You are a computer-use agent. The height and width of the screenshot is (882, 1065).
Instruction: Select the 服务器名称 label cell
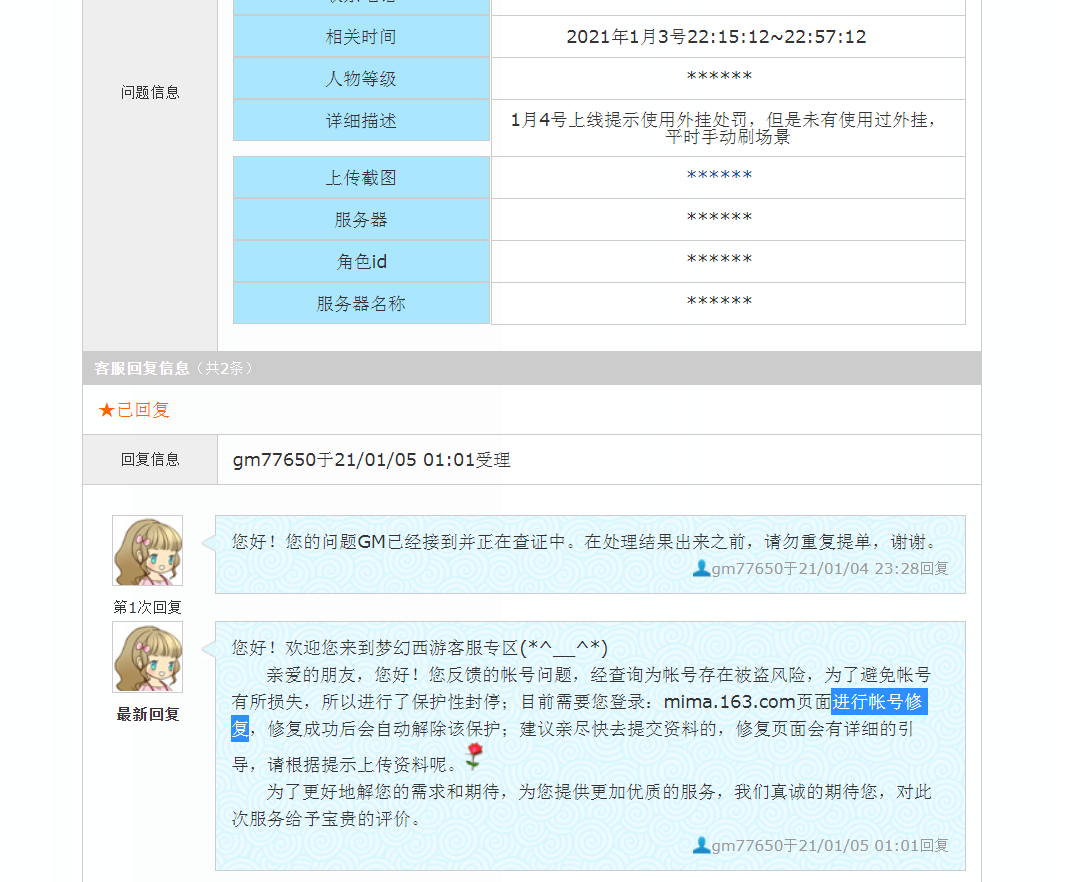(x=361, y=304)
